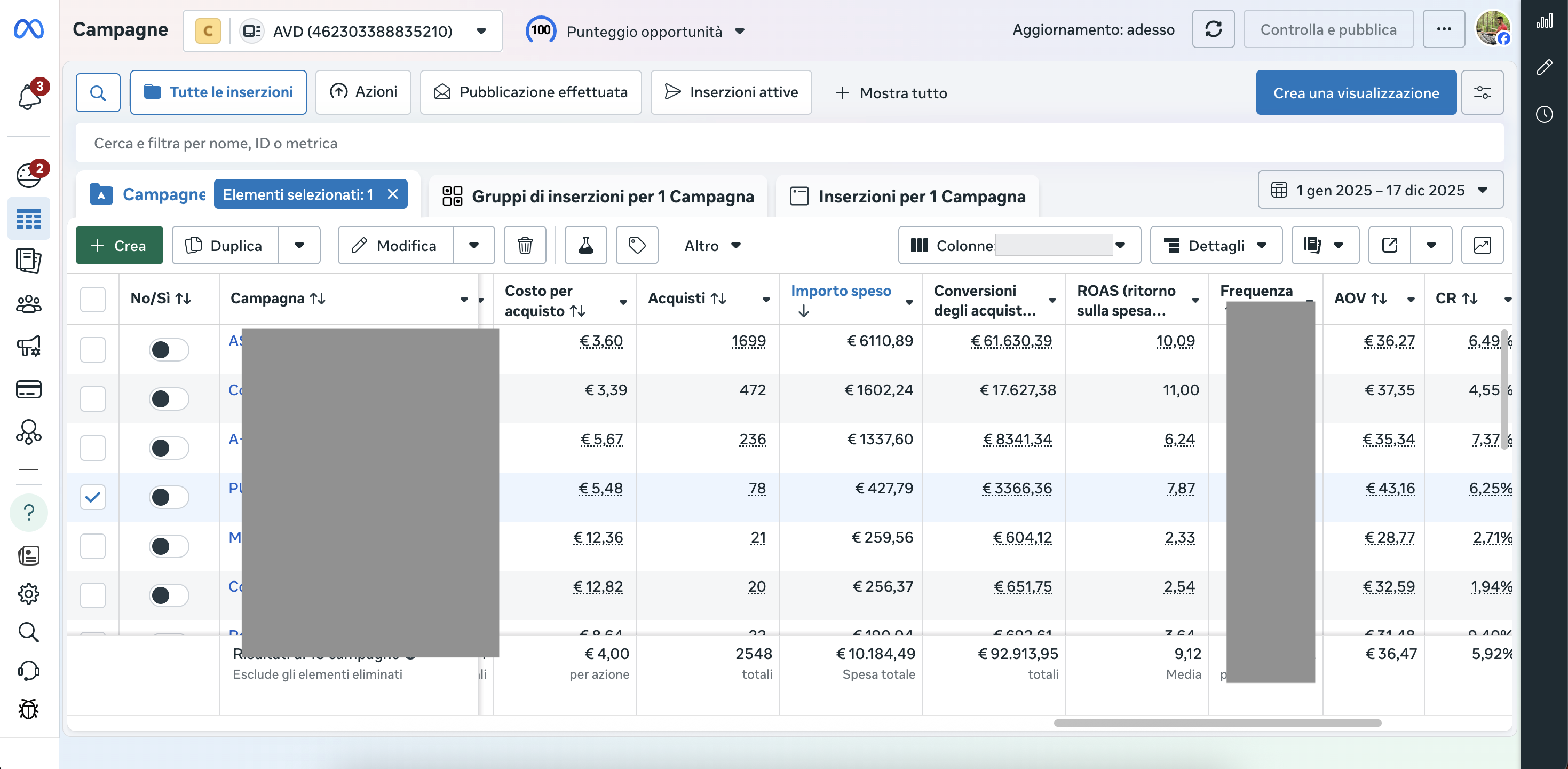Click the vertical table scrollbar
This screenshot has height=769, width=1568.
(1504, 390)
